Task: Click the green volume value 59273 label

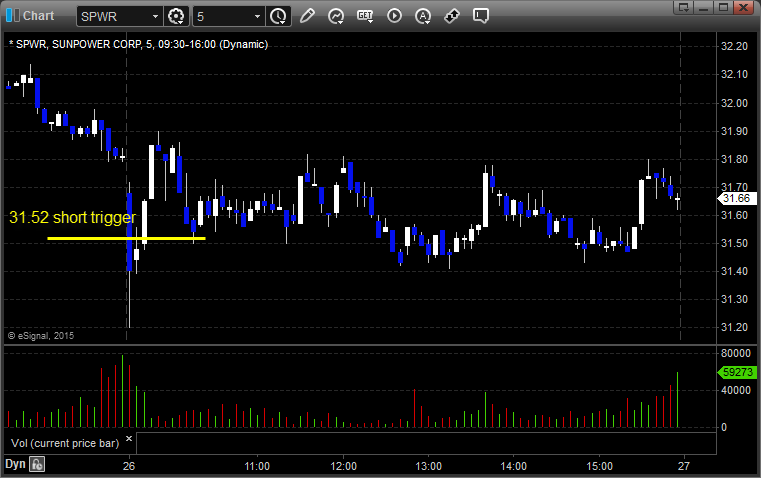Action: 736,372
